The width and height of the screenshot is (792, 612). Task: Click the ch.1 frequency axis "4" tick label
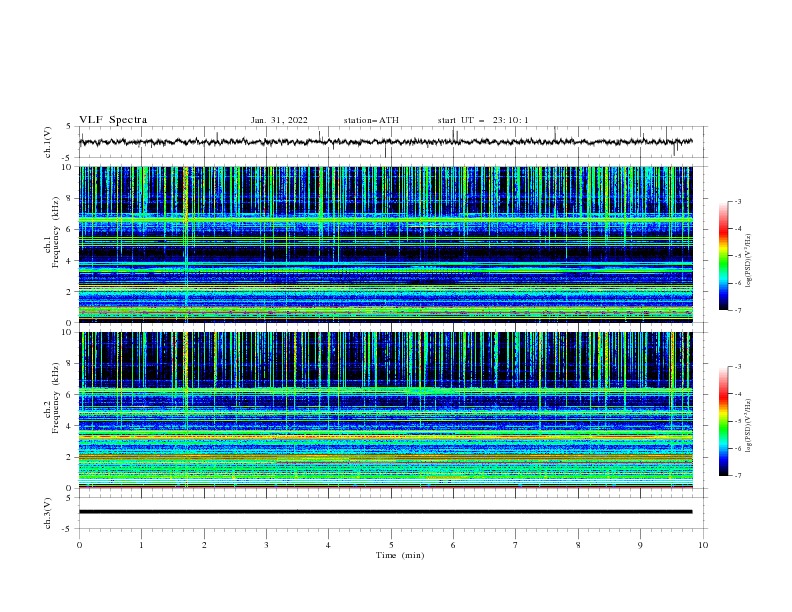click(x=69, y=261)
